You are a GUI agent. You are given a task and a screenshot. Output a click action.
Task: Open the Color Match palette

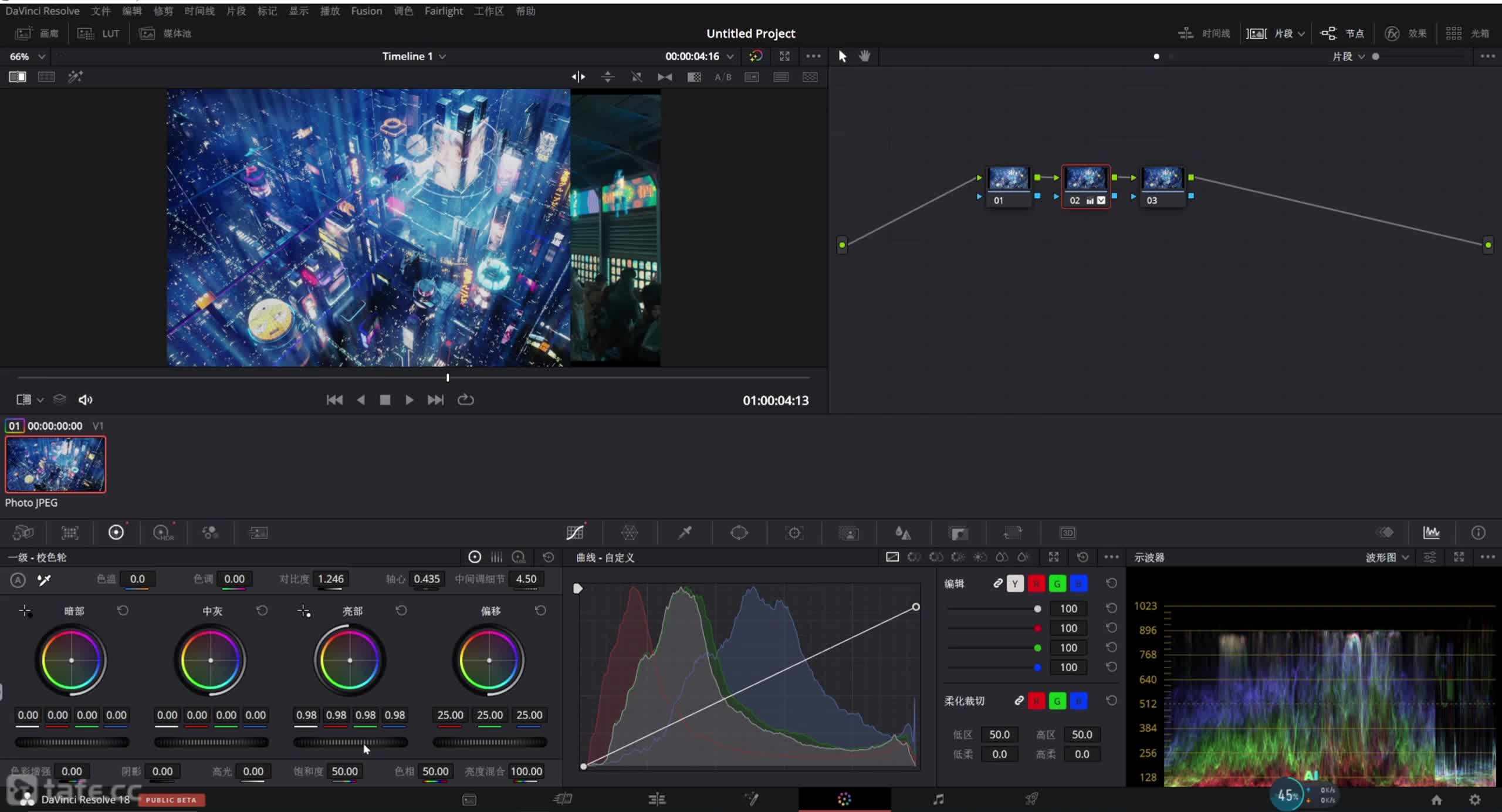click(x=70, y=533)
